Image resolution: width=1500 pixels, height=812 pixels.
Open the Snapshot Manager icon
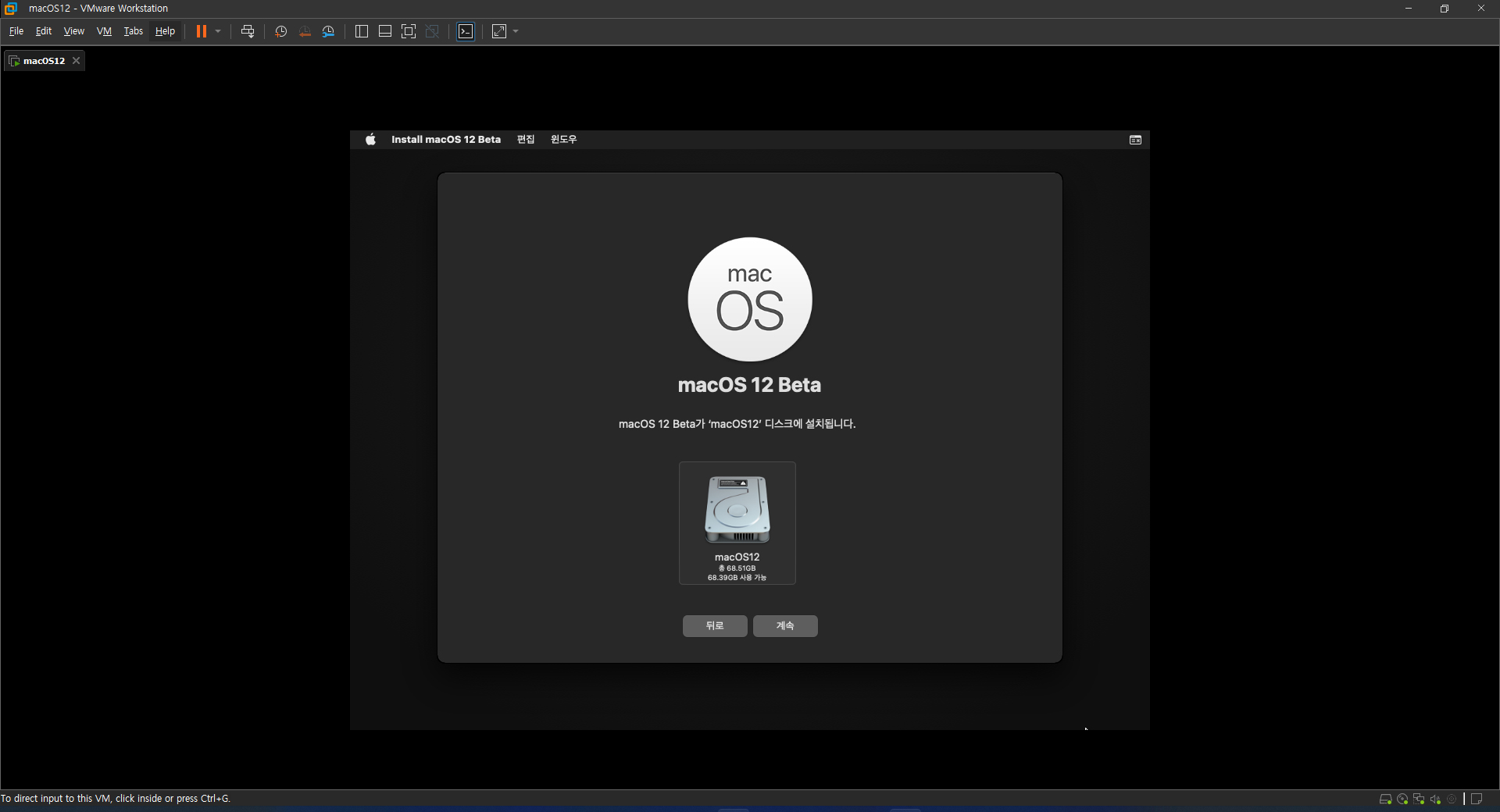329,31
